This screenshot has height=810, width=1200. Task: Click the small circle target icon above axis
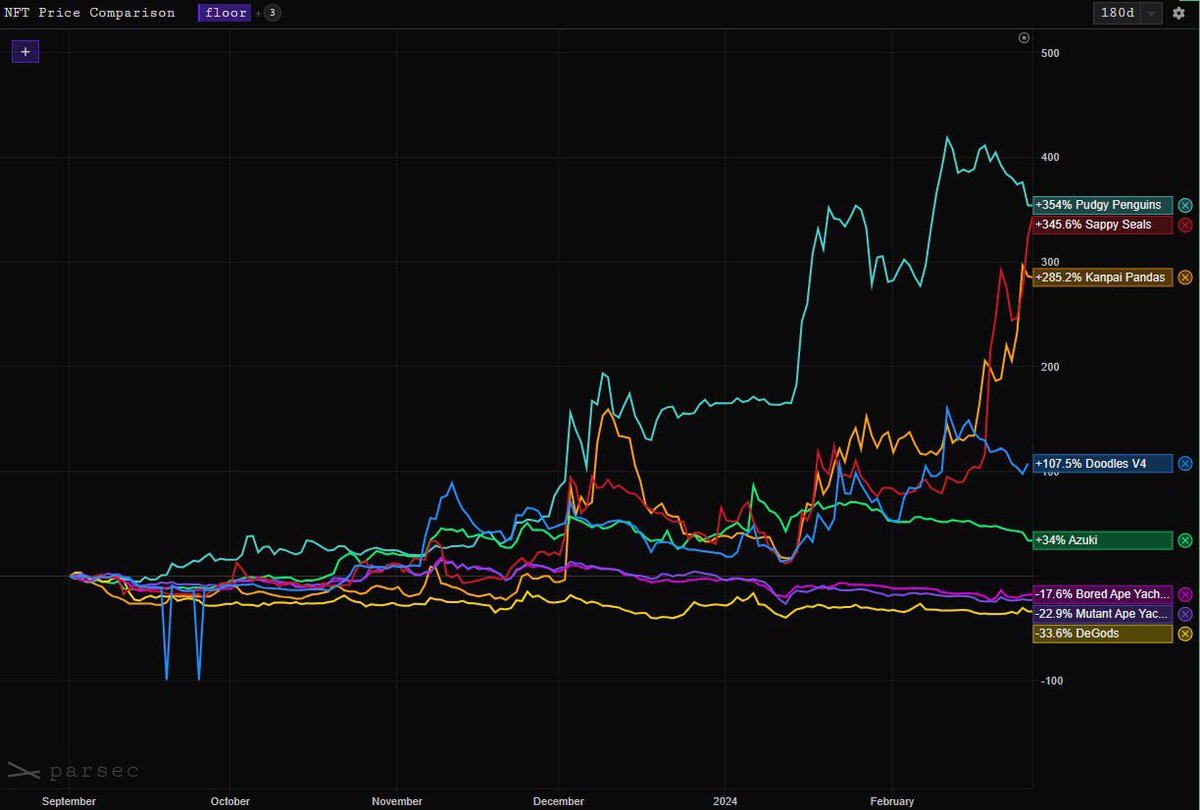[x=1023, y=38]
